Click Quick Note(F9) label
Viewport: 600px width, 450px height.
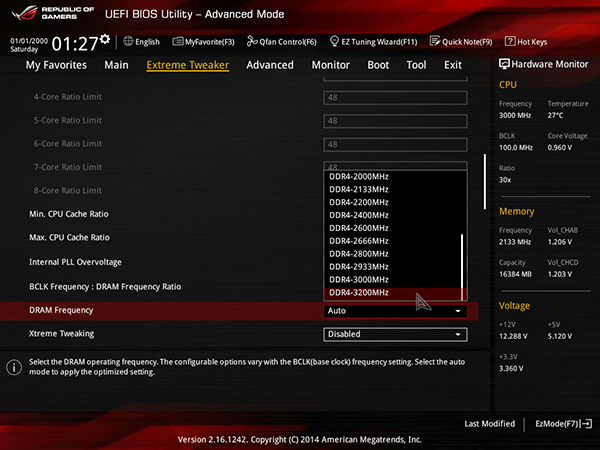coord(467,42)
